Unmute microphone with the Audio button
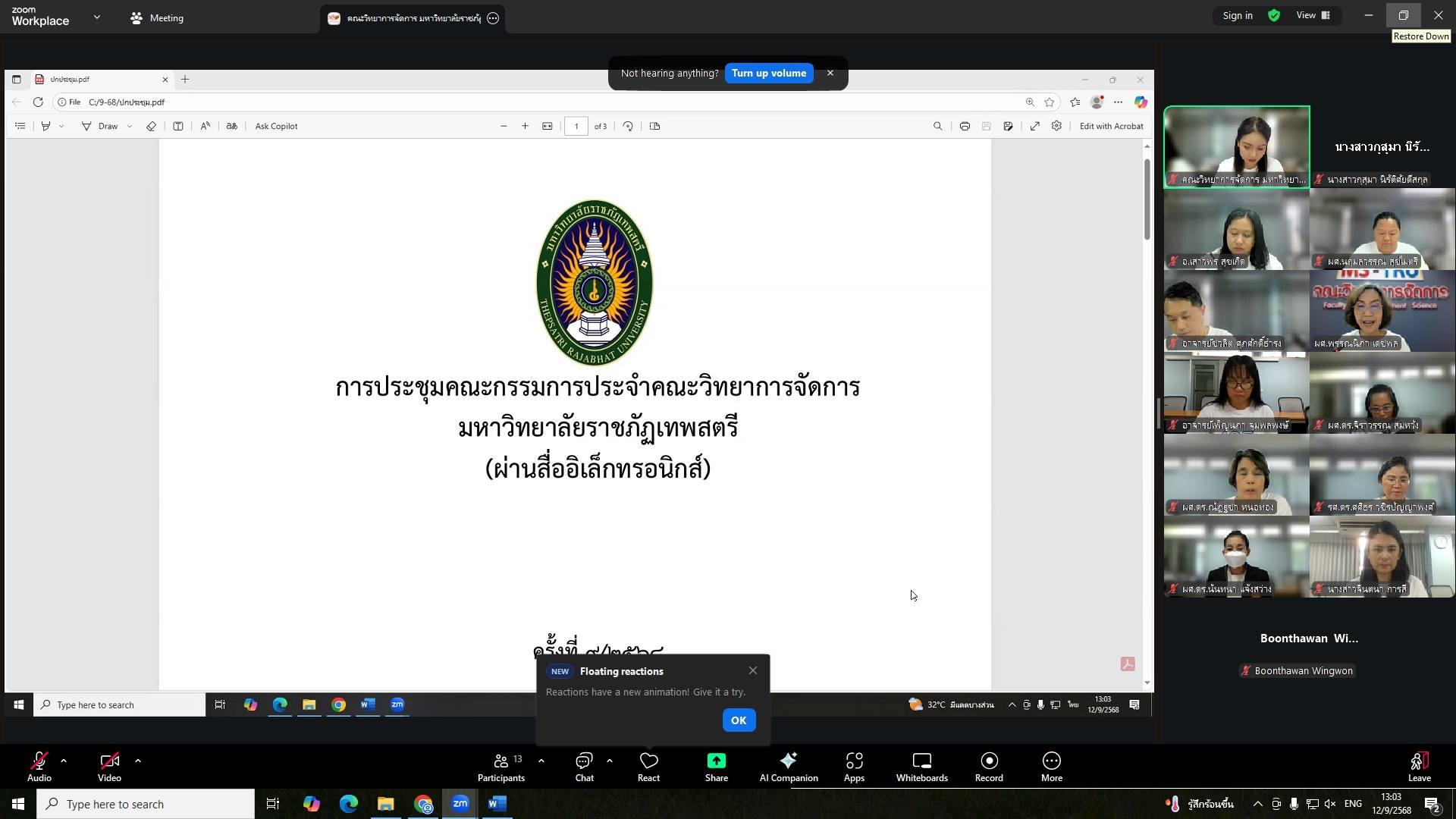 (39, 767)
